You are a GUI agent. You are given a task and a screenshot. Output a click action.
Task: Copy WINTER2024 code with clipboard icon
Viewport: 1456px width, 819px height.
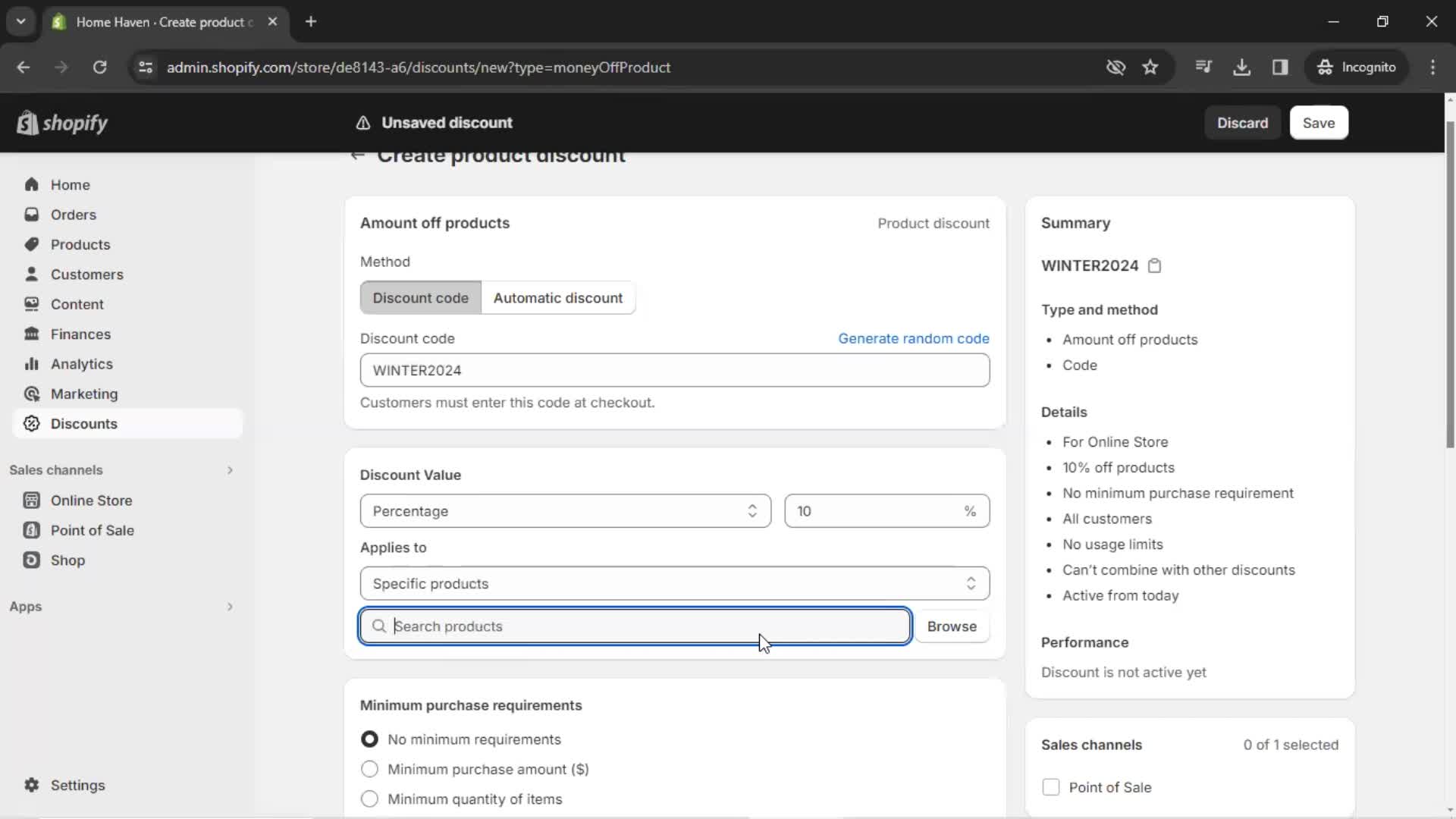(1154, 265)
